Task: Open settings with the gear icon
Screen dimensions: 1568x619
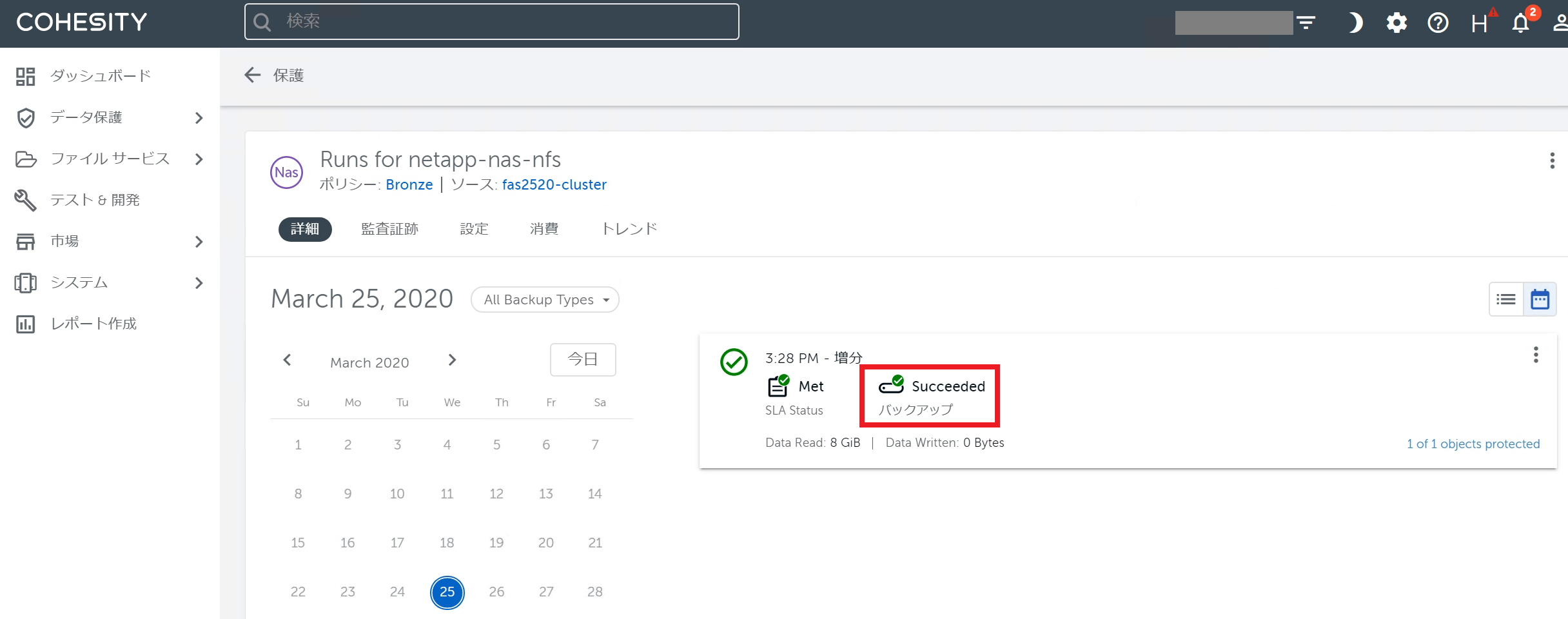Action: 1396,23
